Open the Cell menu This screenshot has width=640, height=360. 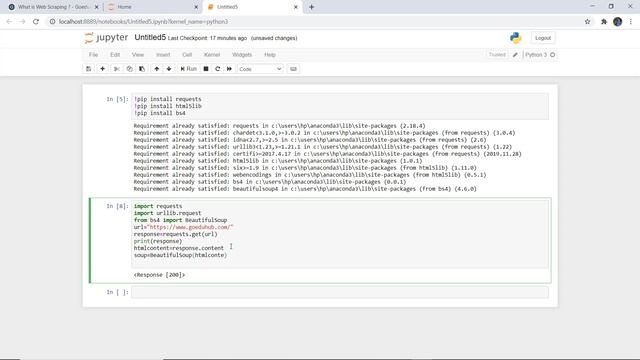[187, 55]
